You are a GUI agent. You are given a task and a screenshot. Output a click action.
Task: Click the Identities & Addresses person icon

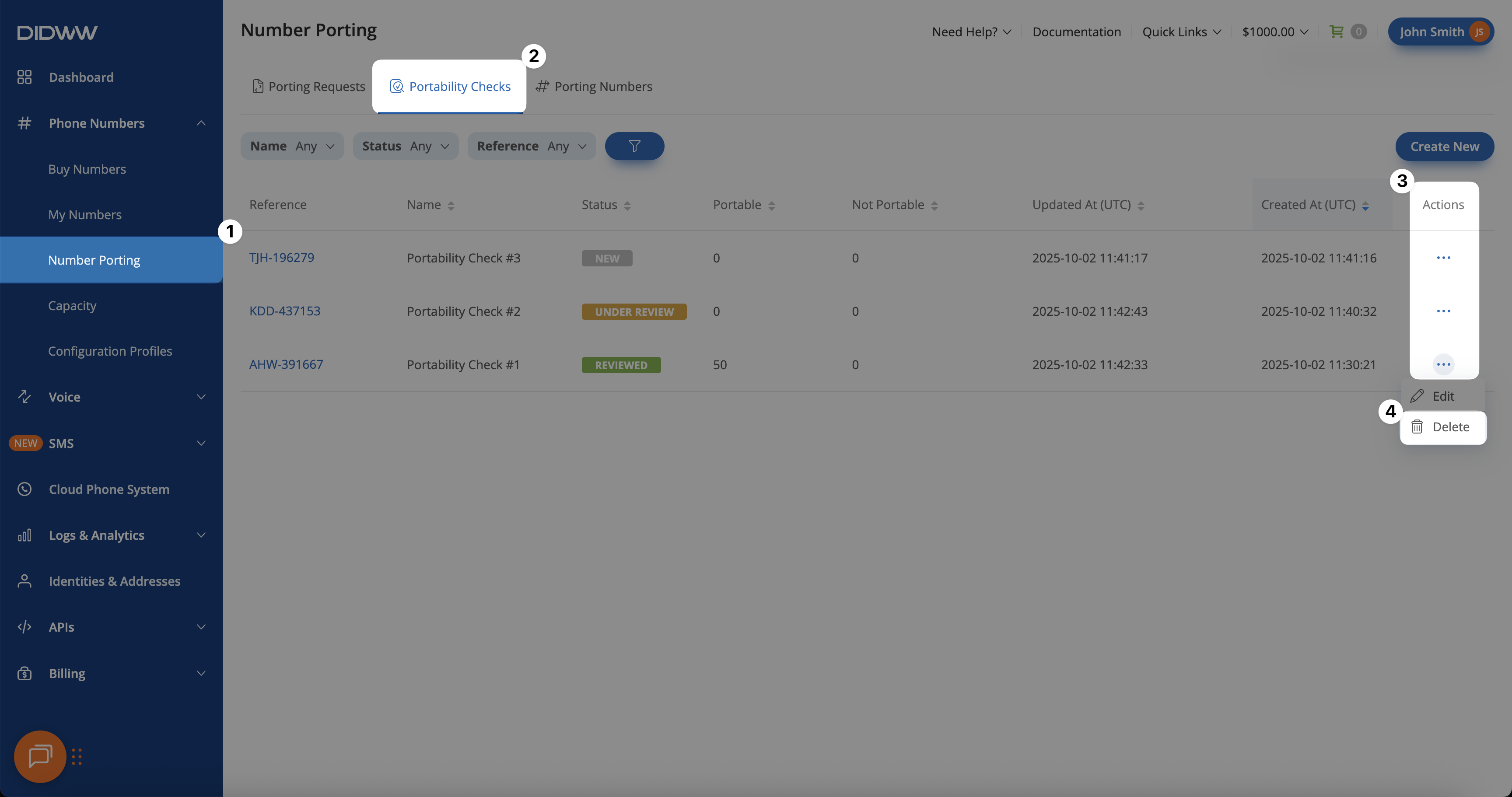click(24, 581)
